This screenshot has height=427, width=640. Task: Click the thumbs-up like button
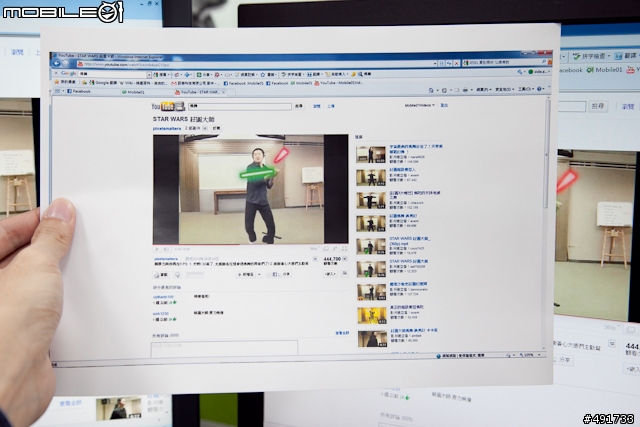[x=161, y=275]
